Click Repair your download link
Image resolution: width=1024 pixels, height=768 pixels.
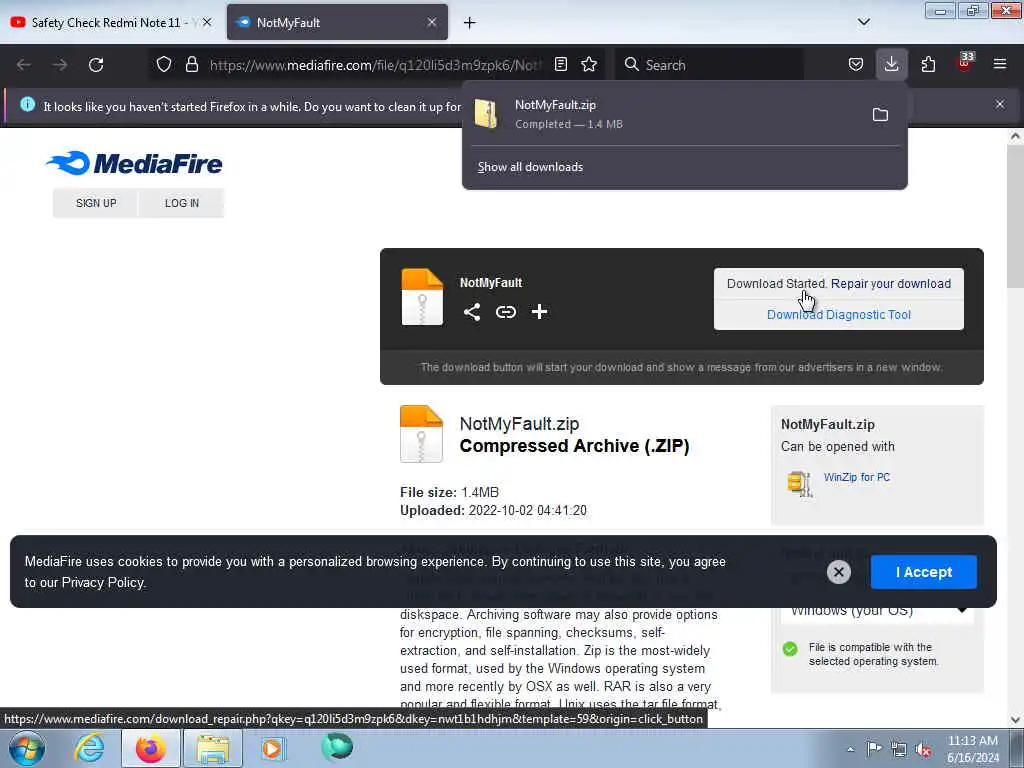tap(891, 284)
